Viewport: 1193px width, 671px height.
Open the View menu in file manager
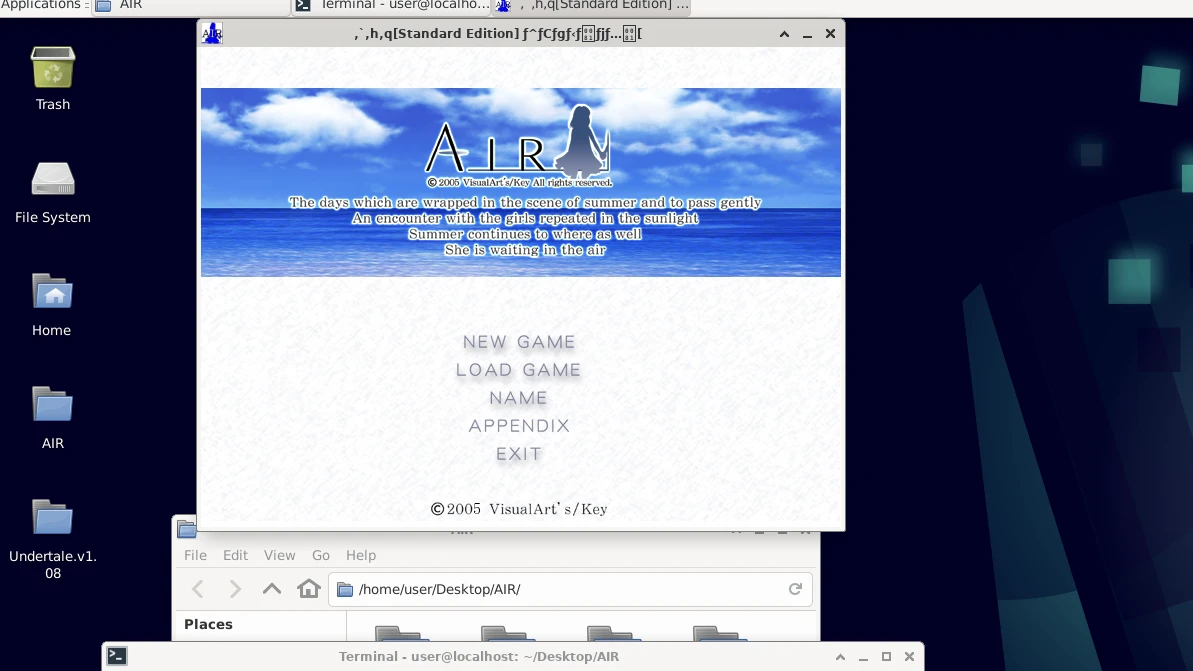pyautogui.click(x=279, y=555)
